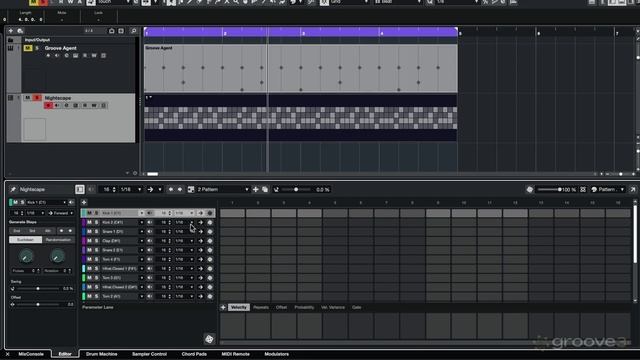Toggle left sidebar visibility button in editor
This screenshot has width=640, height=360.
(80, 189)
